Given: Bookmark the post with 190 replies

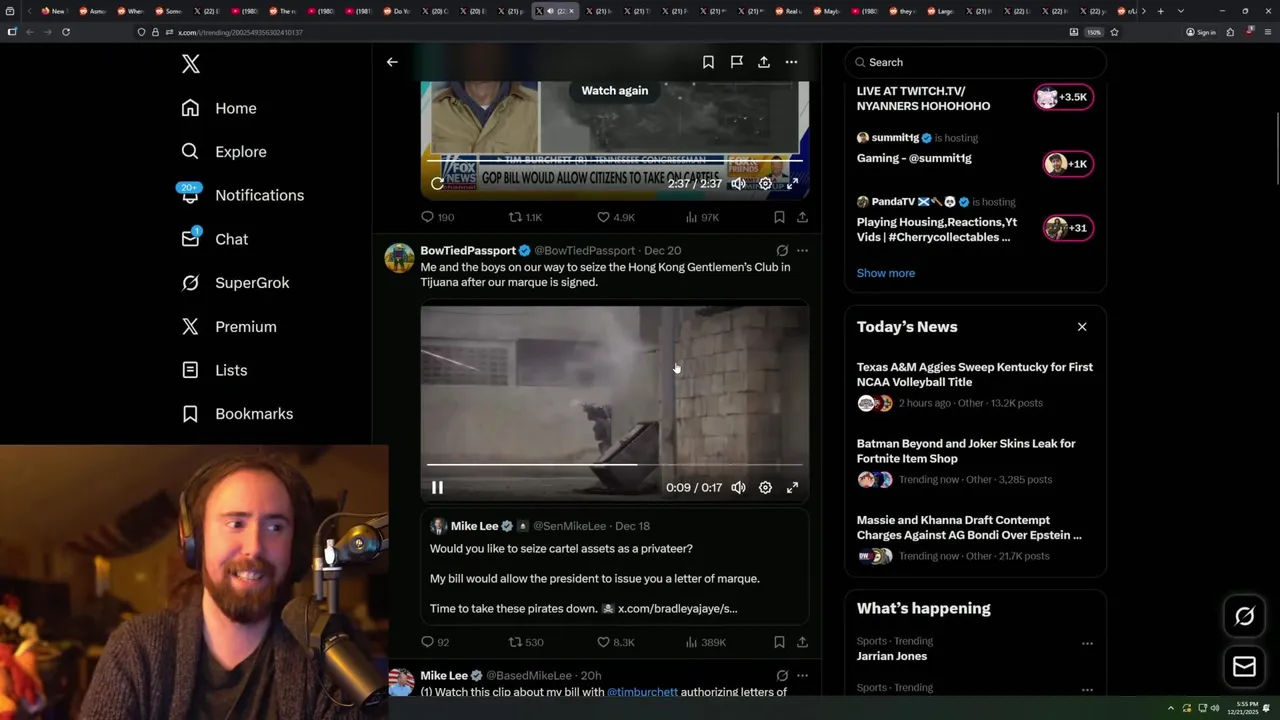Looking at the screenshot, I should [779, 217].
